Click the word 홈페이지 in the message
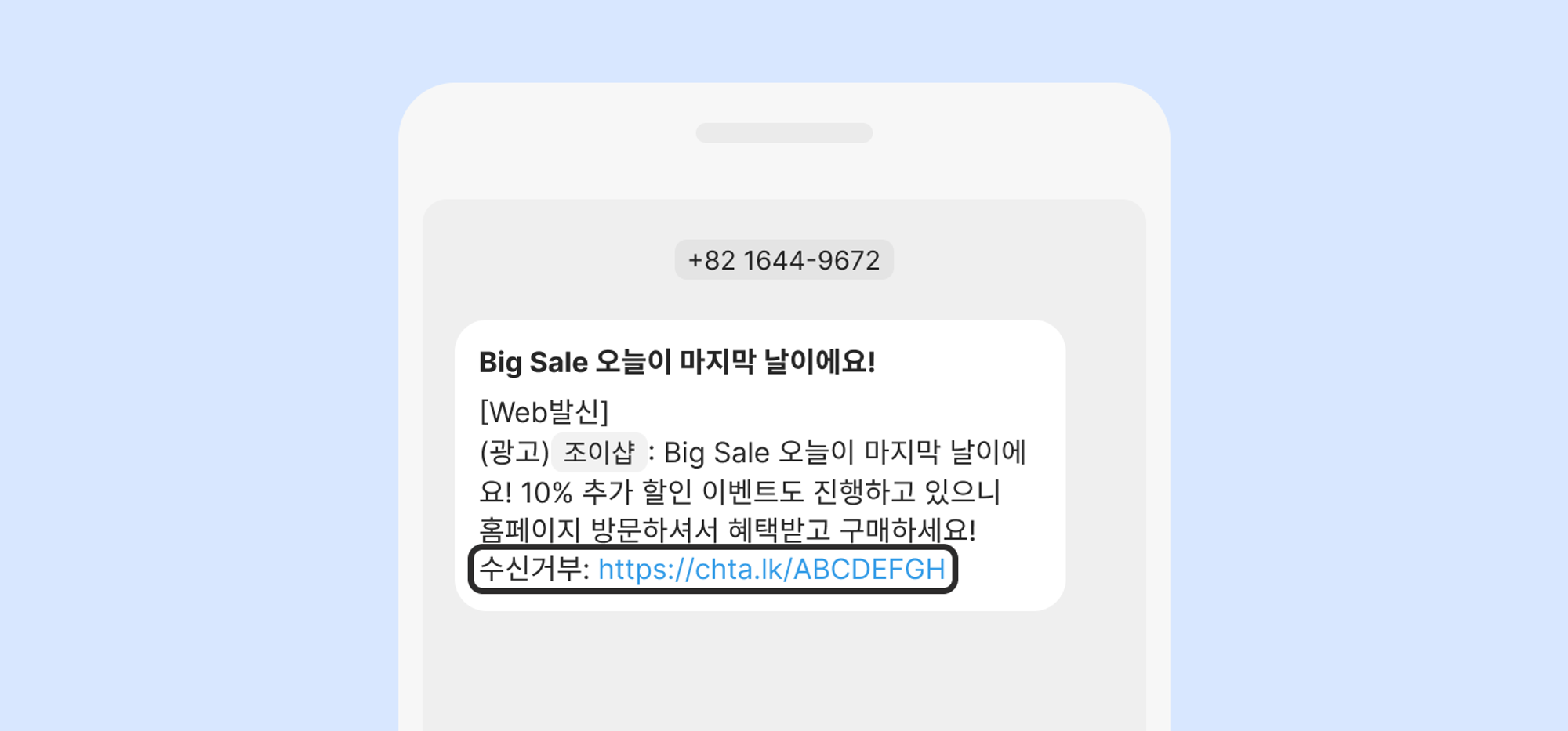Viewport: 1568px width, 731px height. 530,530
